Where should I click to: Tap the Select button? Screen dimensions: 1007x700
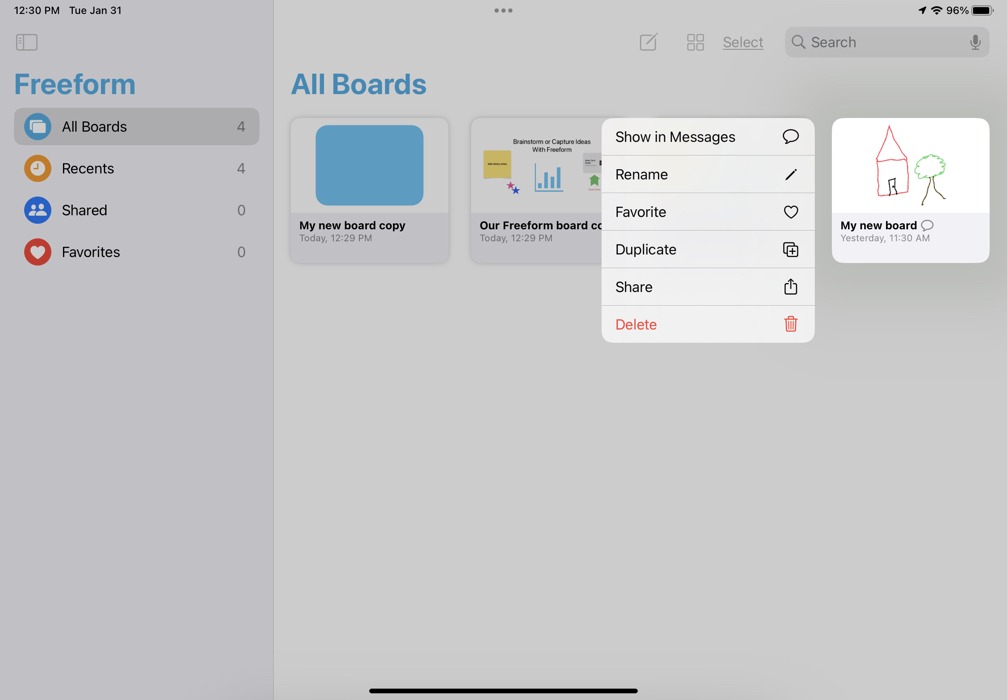pos(743,42)
